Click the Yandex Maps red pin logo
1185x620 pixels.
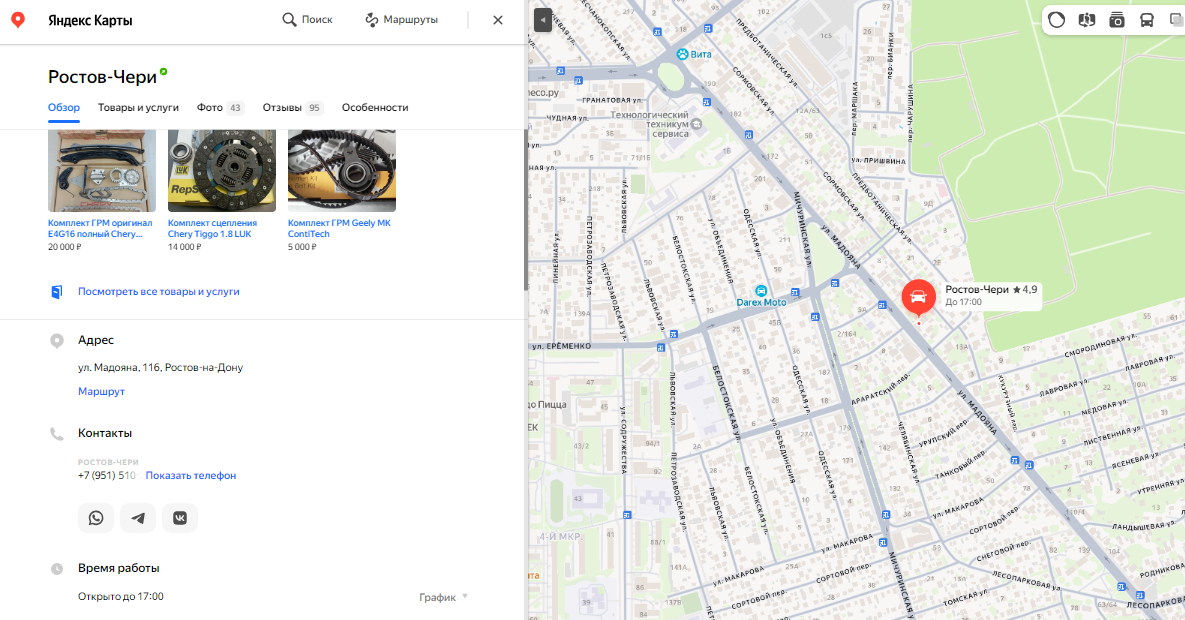pos(18,20)
